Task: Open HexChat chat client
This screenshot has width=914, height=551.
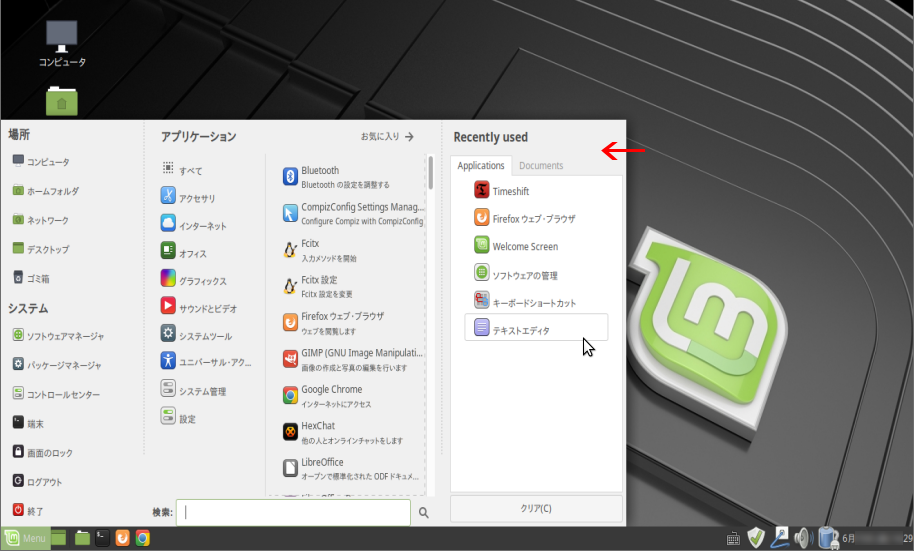Action: point(352,433)
